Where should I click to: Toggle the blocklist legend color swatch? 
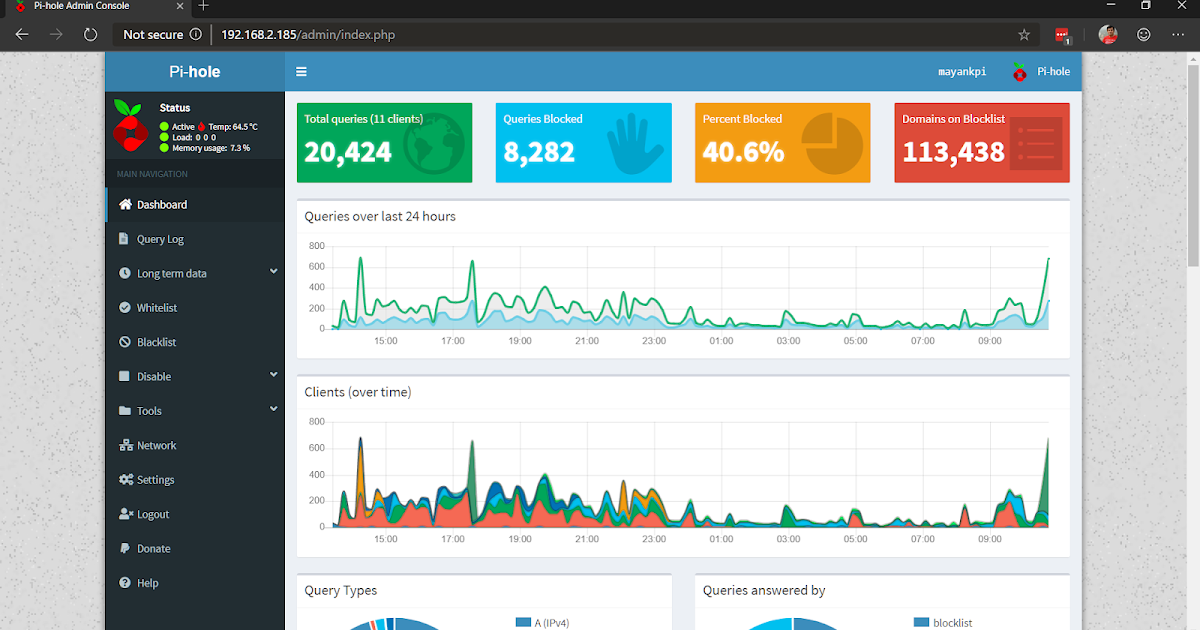[921, 623]
